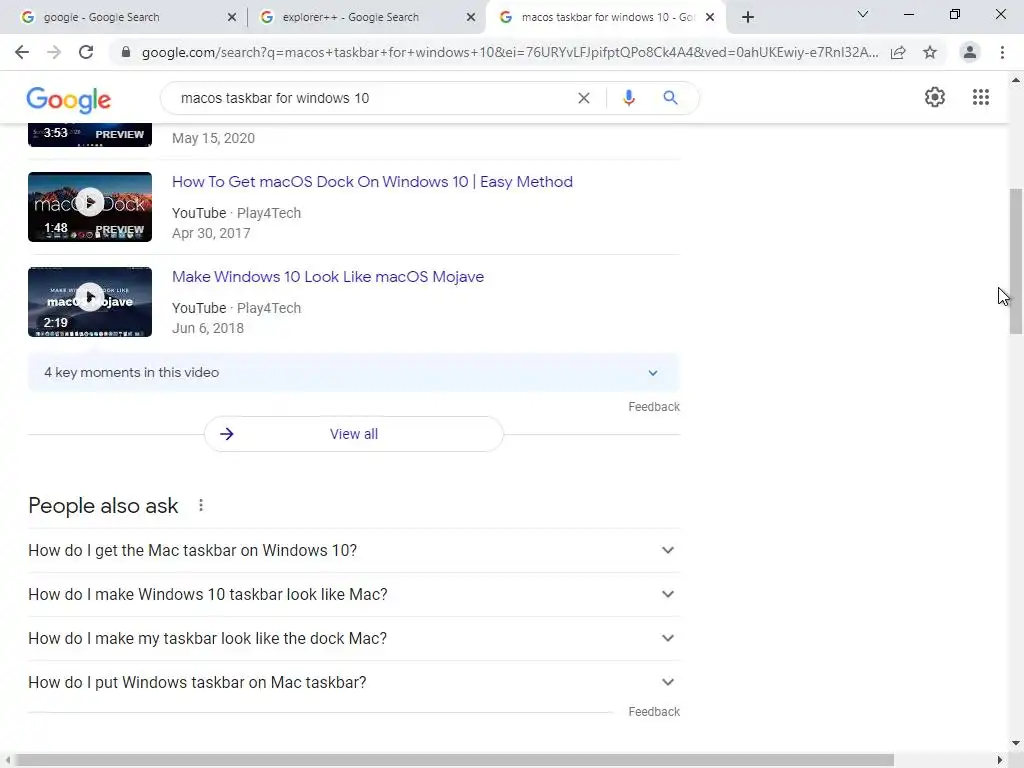Click 'Jun 6, 2018' date text
The width and height of the screenshot is (1024, 768).
coord(208,328)
